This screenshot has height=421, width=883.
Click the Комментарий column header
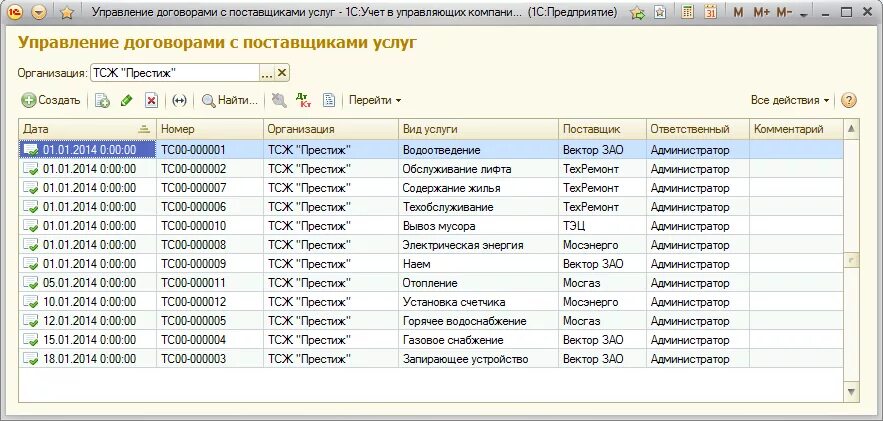[796, 129]
